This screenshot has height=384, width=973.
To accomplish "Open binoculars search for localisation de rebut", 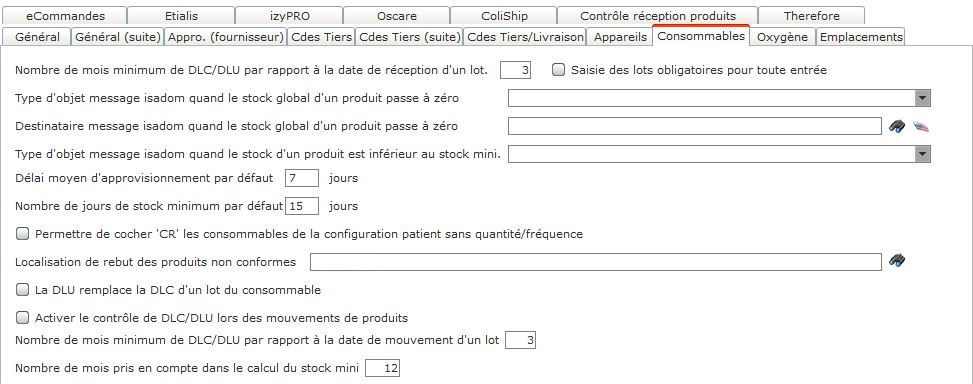I will (x=897, y=261).
